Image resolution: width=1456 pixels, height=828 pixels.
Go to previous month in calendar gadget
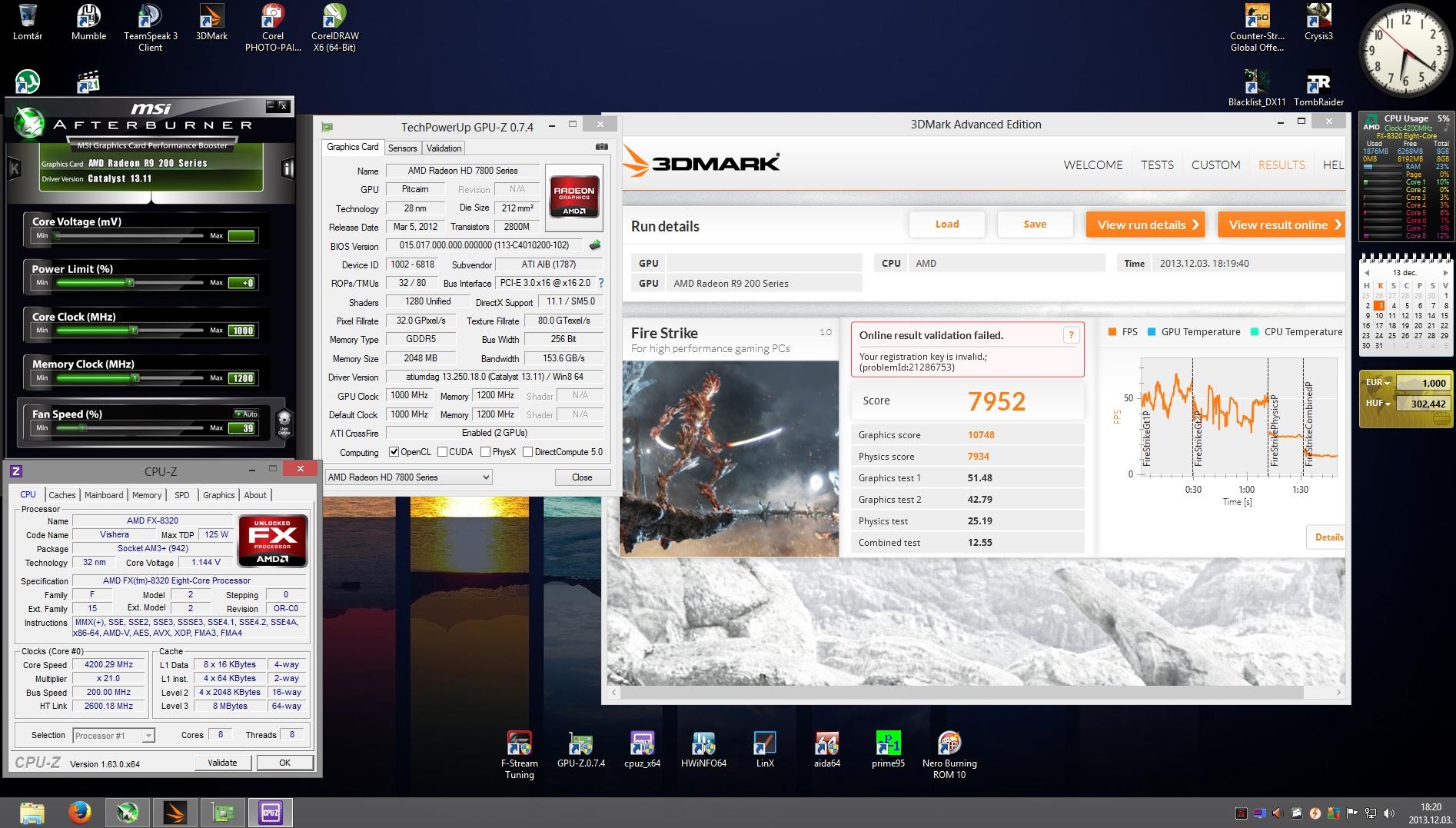click(1367, 272)
